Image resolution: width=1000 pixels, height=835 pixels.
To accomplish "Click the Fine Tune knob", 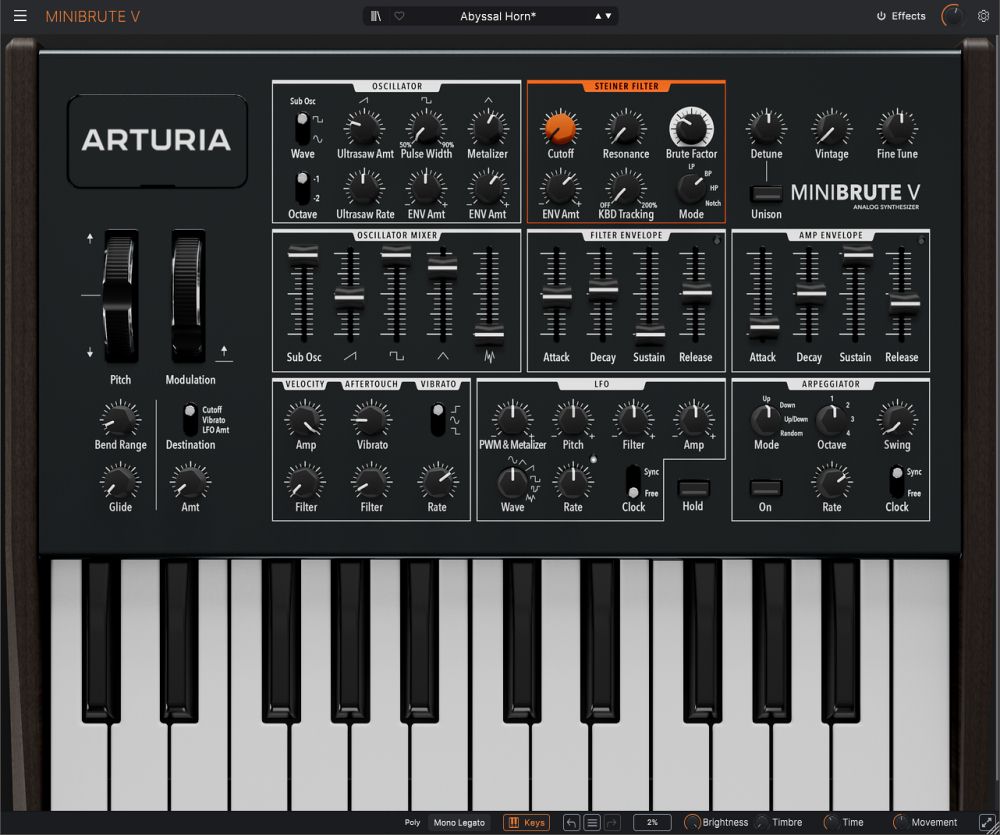I will (x=897, y=127).
